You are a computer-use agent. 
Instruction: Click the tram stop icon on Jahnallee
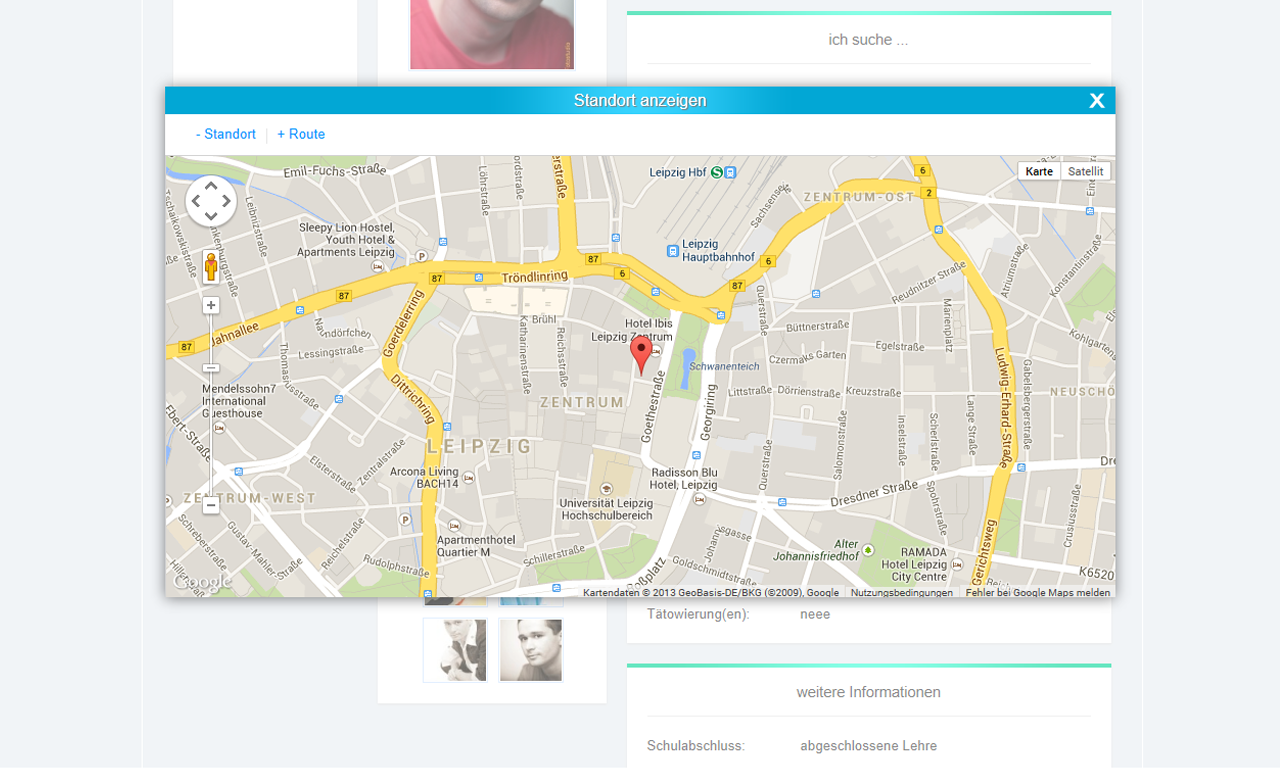tap(299, 310)
